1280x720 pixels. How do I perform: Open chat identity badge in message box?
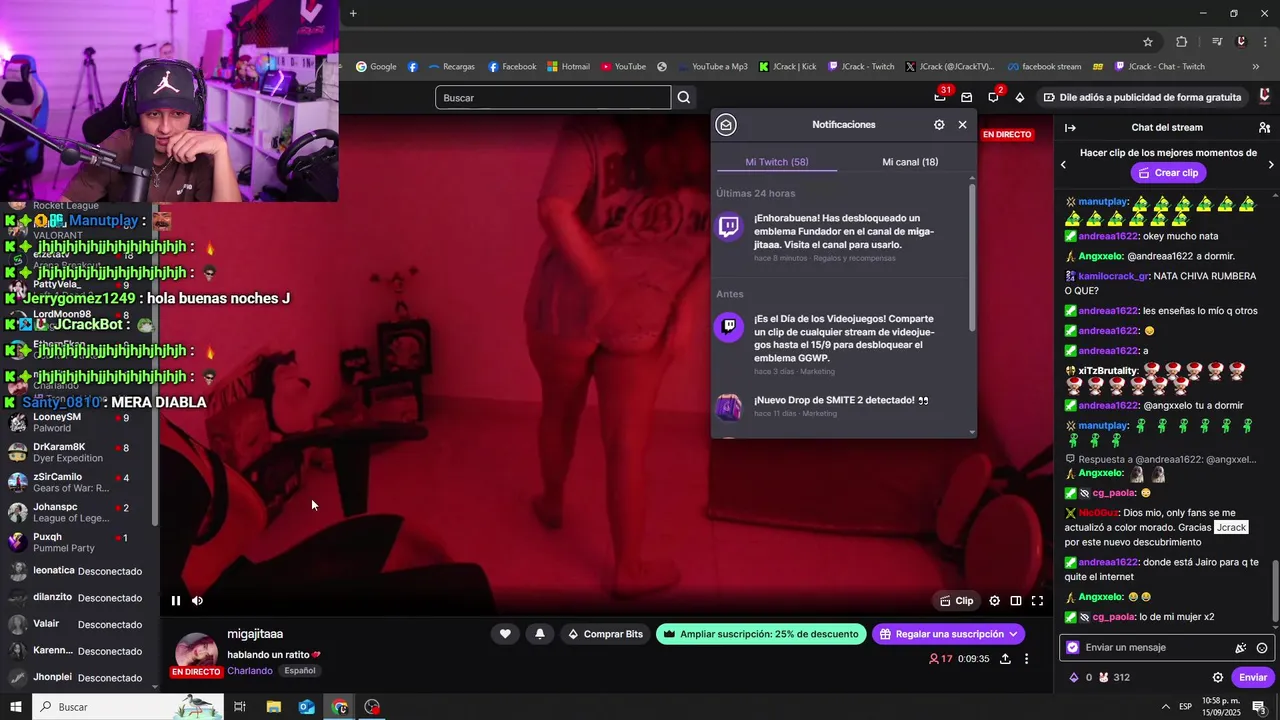coord(1073,647)
